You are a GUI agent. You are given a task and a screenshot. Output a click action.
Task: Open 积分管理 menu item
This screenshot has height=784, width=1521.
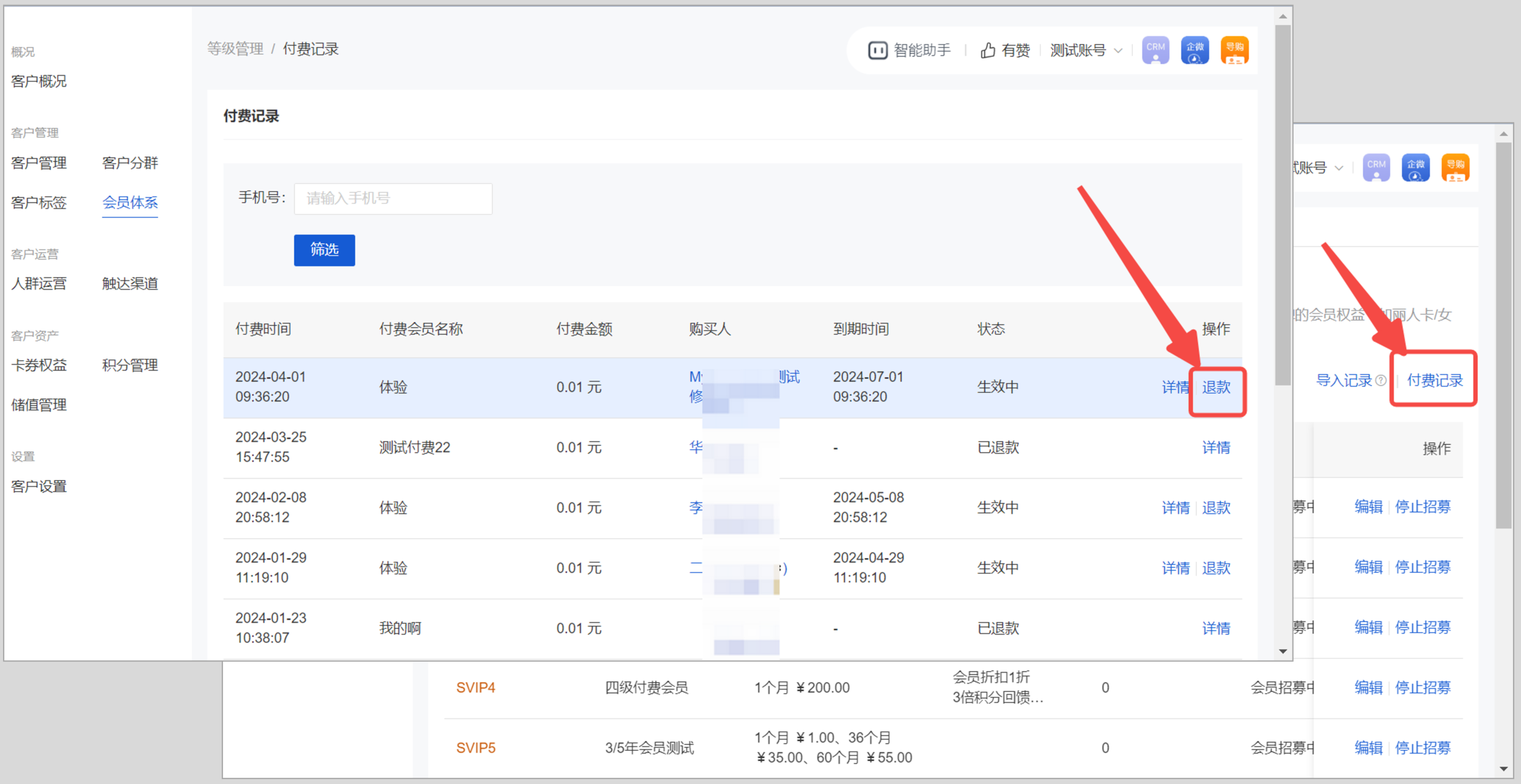[130, 365]
